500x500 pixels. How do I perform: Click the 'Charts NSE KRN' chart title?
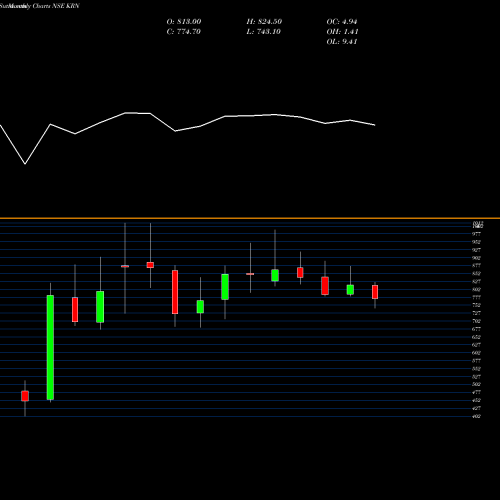click(x=56, y=6)
